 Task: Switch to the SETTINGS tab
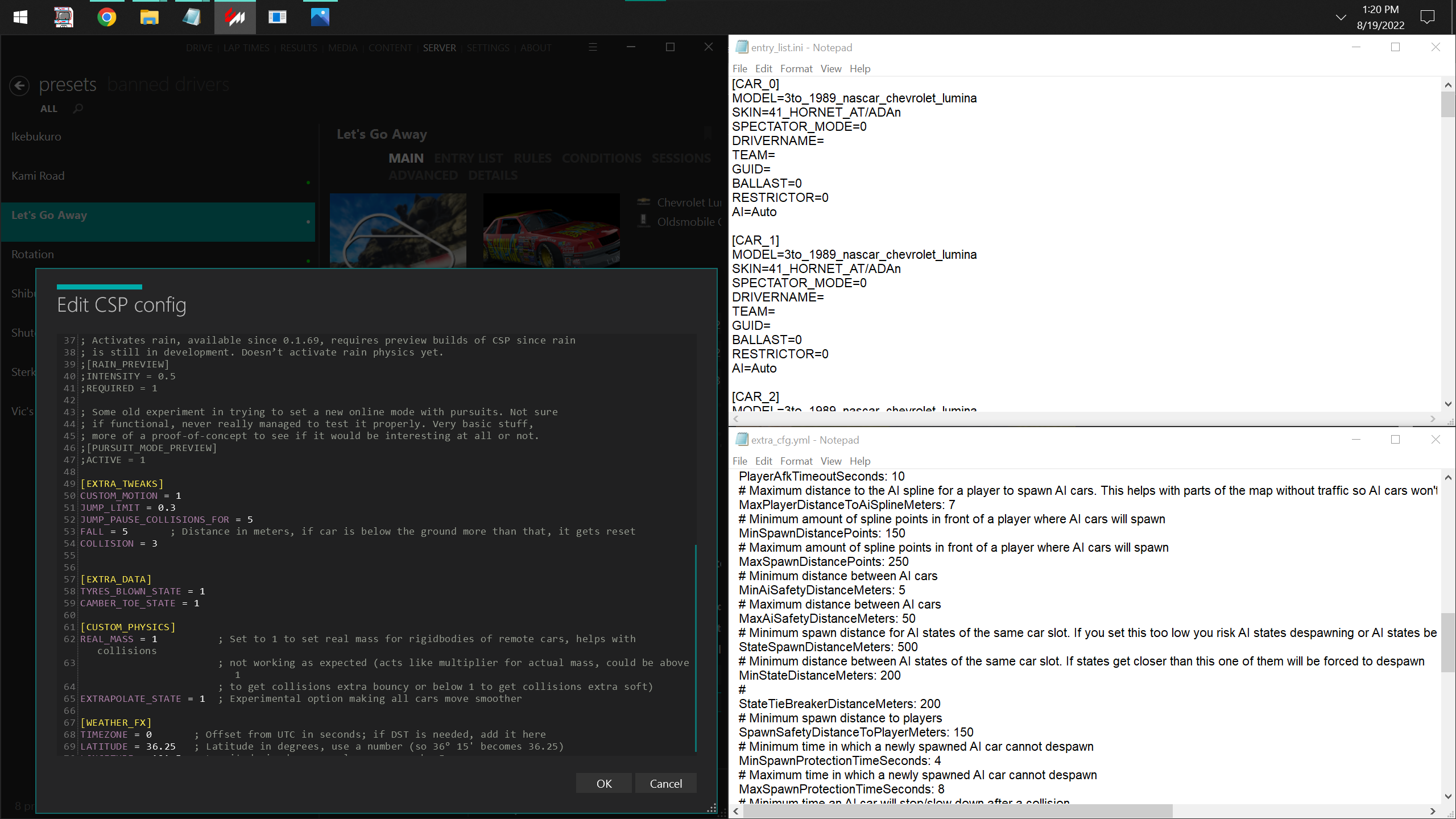(487, 48)
